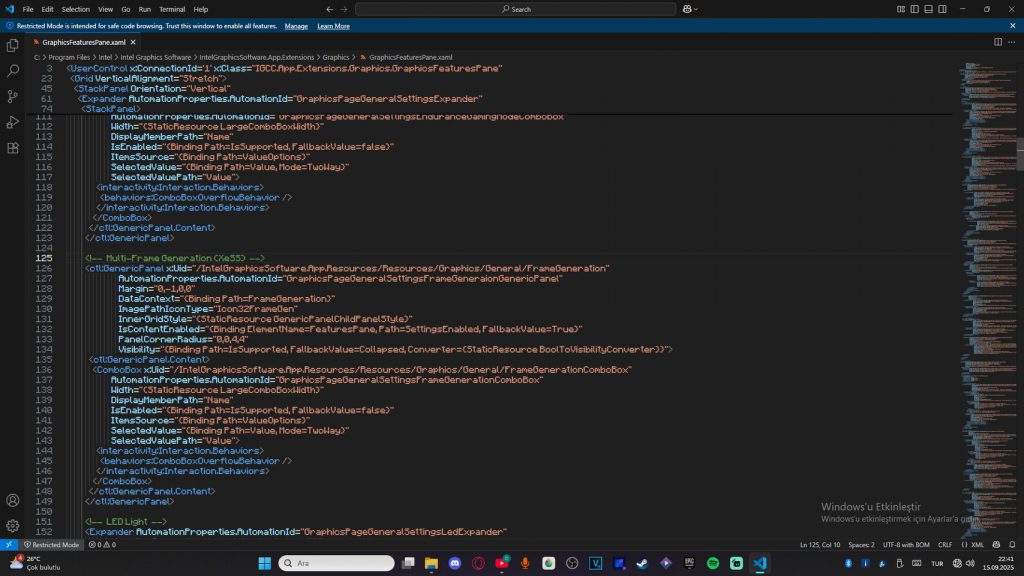Open the Terminal menu
Screen dimensions: 1024x576
(173, 9)
